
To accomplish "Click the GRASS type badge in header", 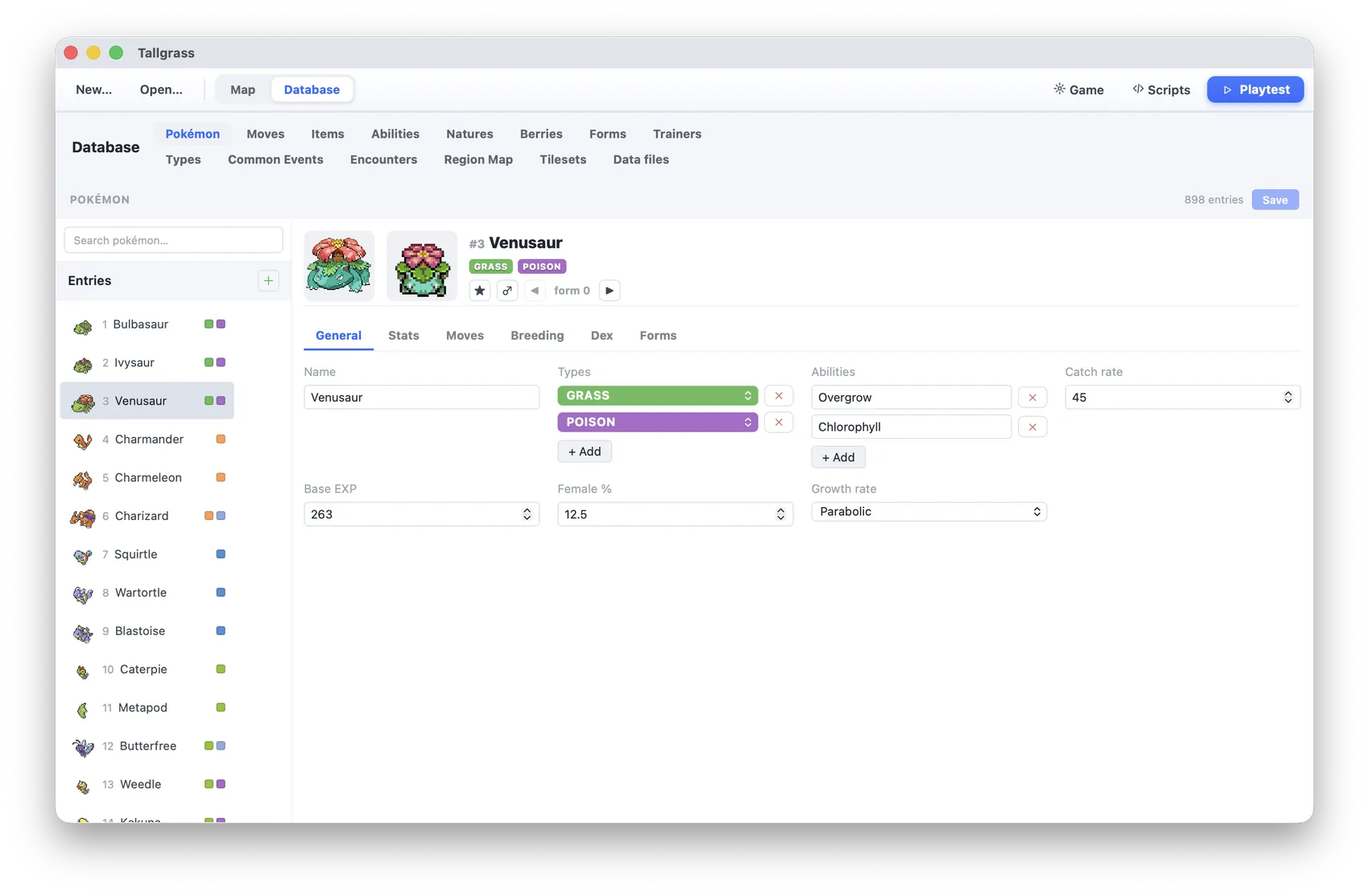I will tap(490, 266).
